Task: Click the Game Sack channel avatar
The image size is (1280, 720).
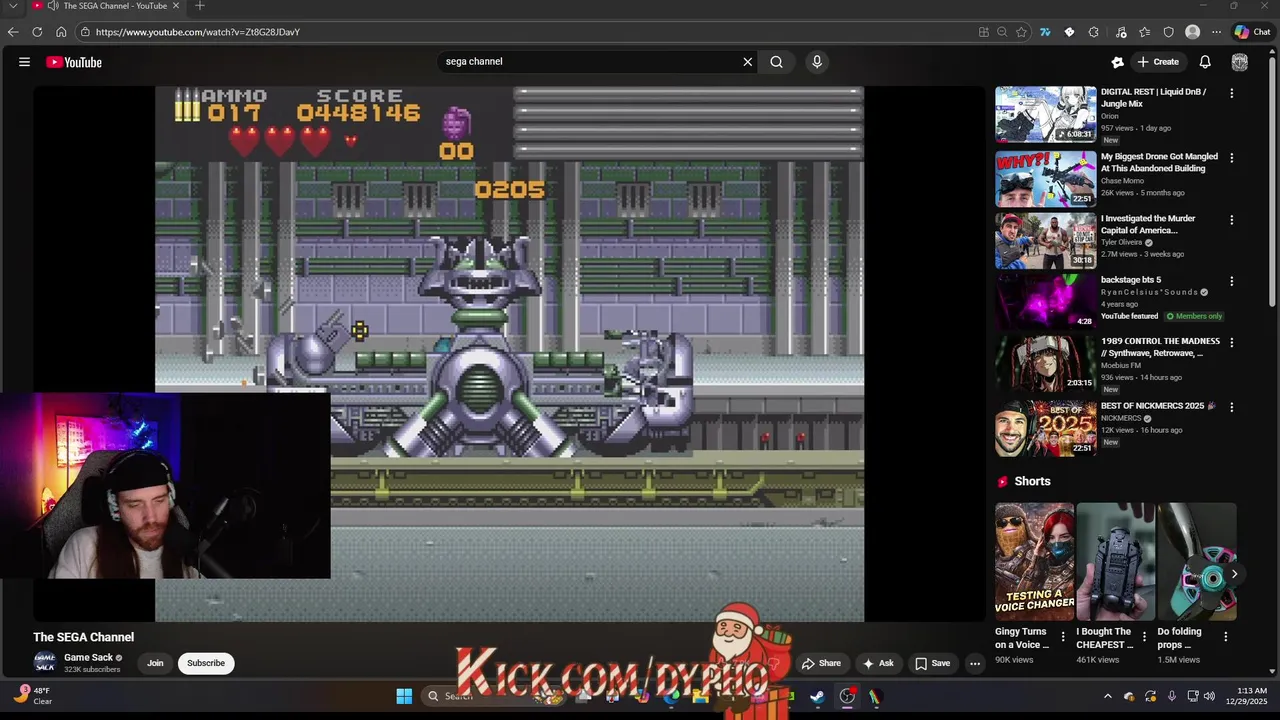Action: point(45,662)
